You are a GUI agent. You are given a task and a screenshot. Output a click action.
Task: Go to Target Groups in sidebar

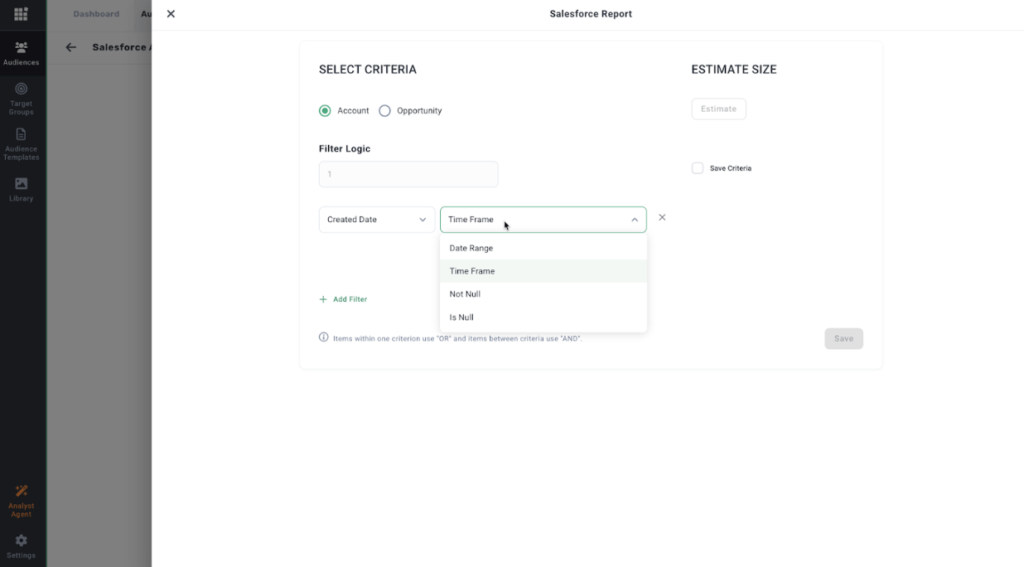(21, 99)
